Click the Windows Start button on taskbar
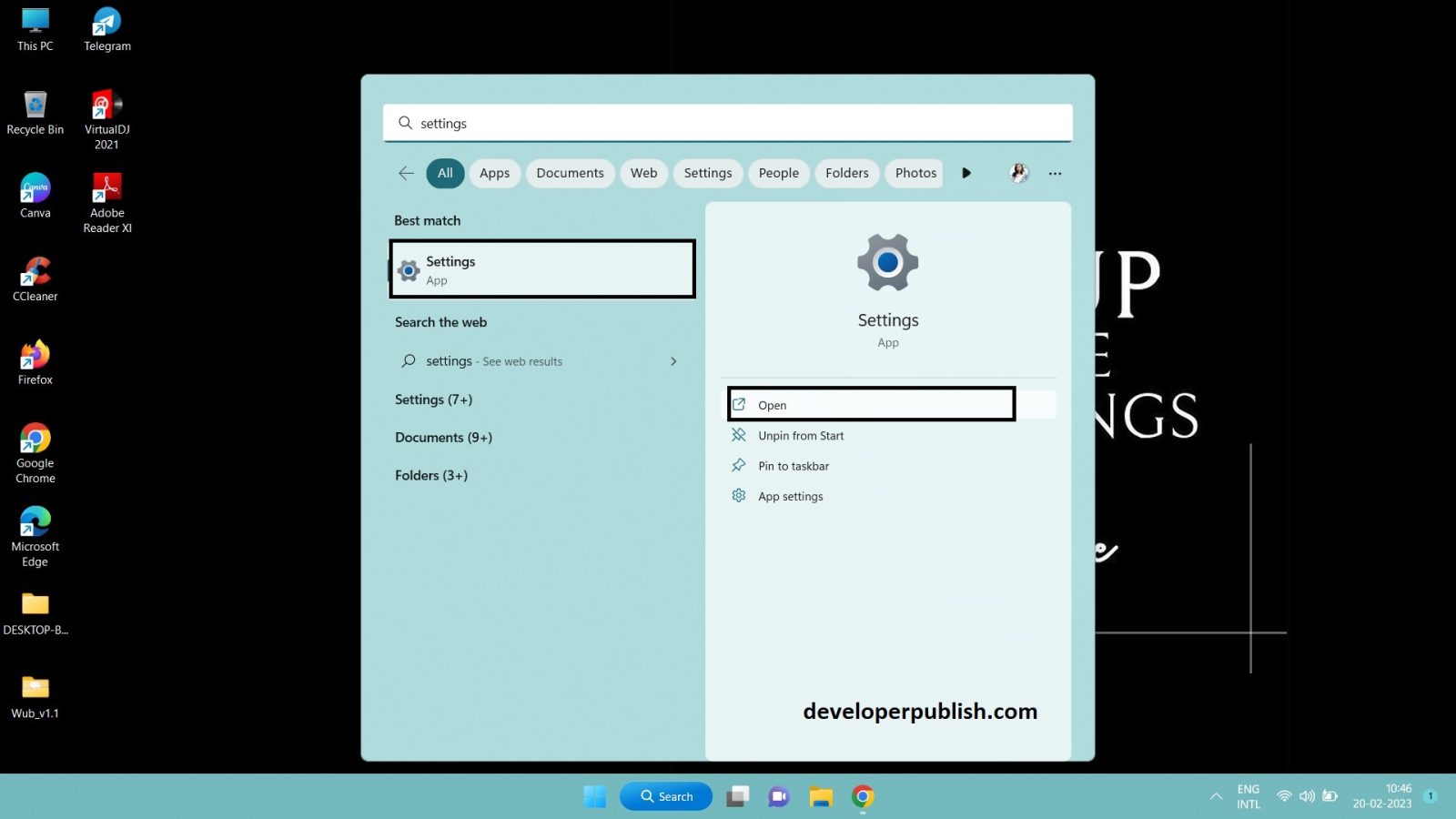This screenshot has height=819, width=1456. [x=594, y=796]
